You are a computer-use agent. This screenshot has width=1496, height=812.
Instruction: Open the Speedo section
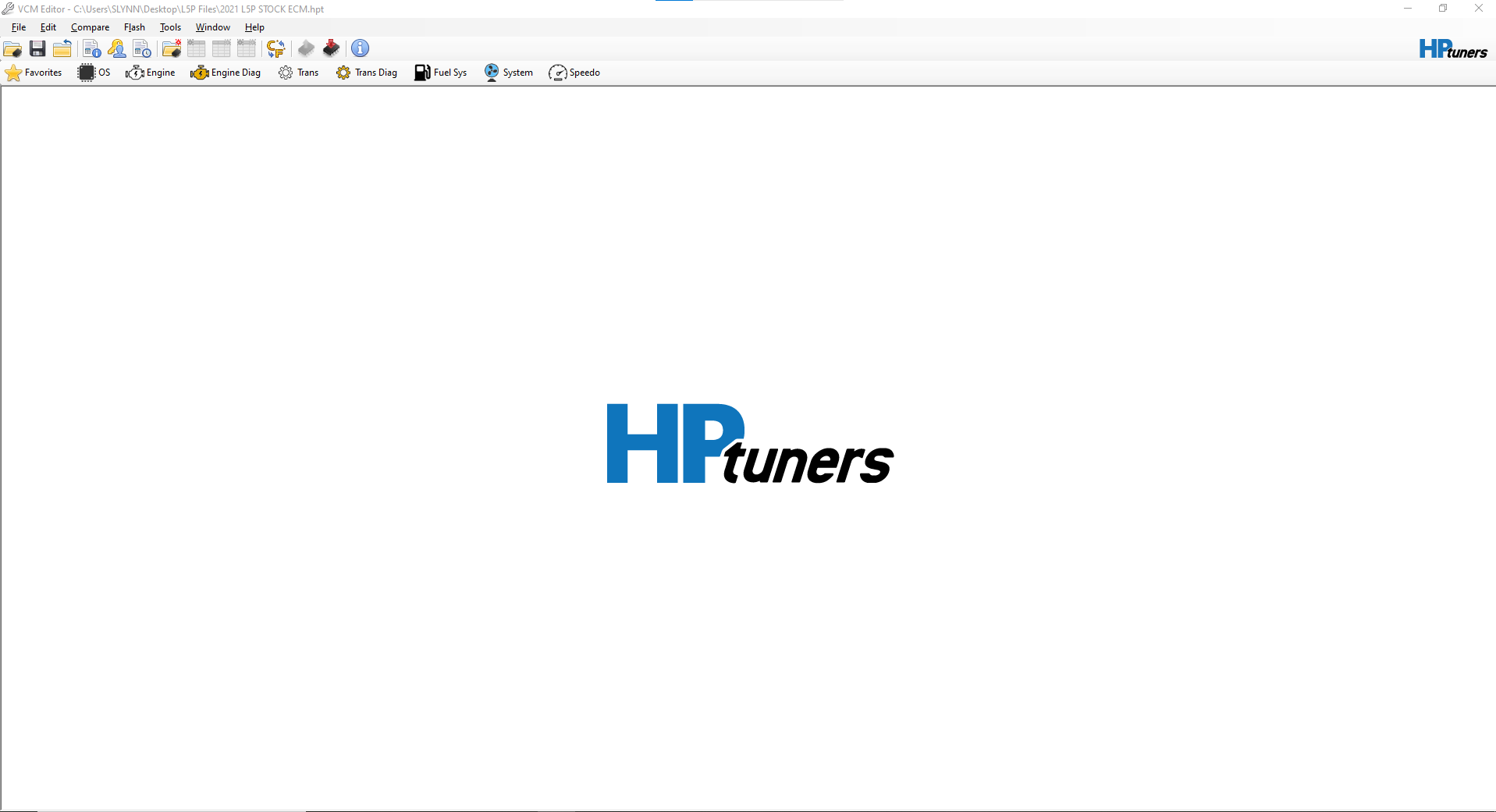[x=574, y=73]
